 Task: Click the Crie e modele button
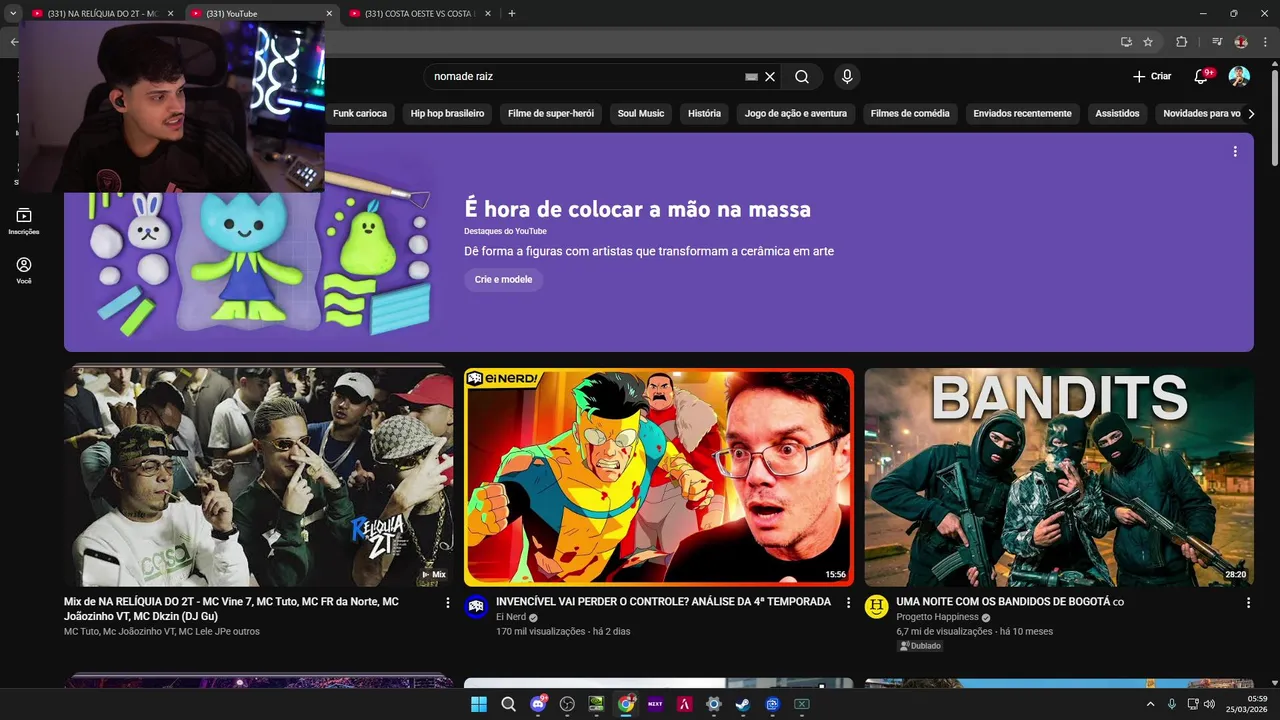tap(503, 280)
